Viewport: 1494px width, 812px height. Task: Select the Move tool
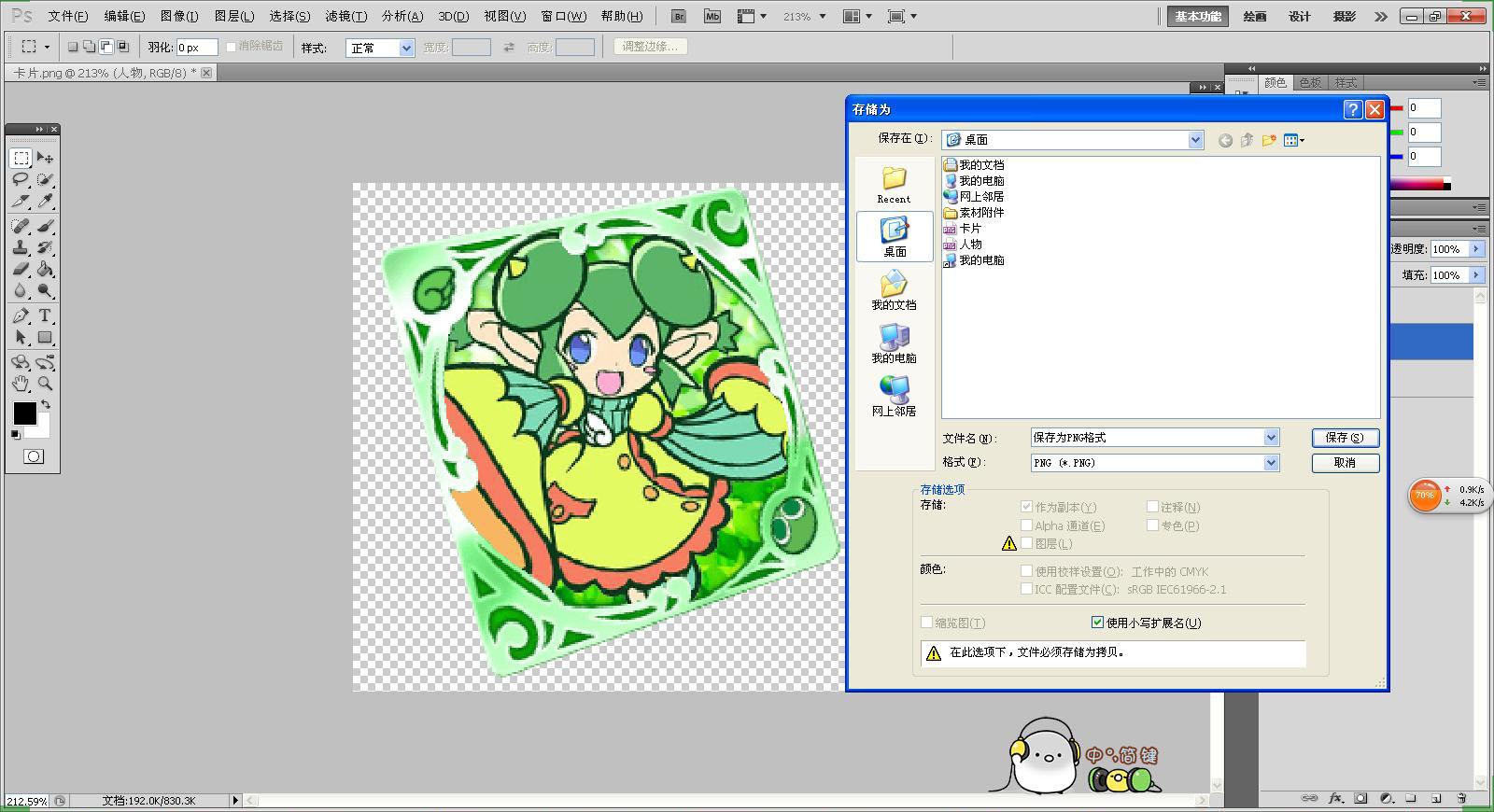(45, 158)
